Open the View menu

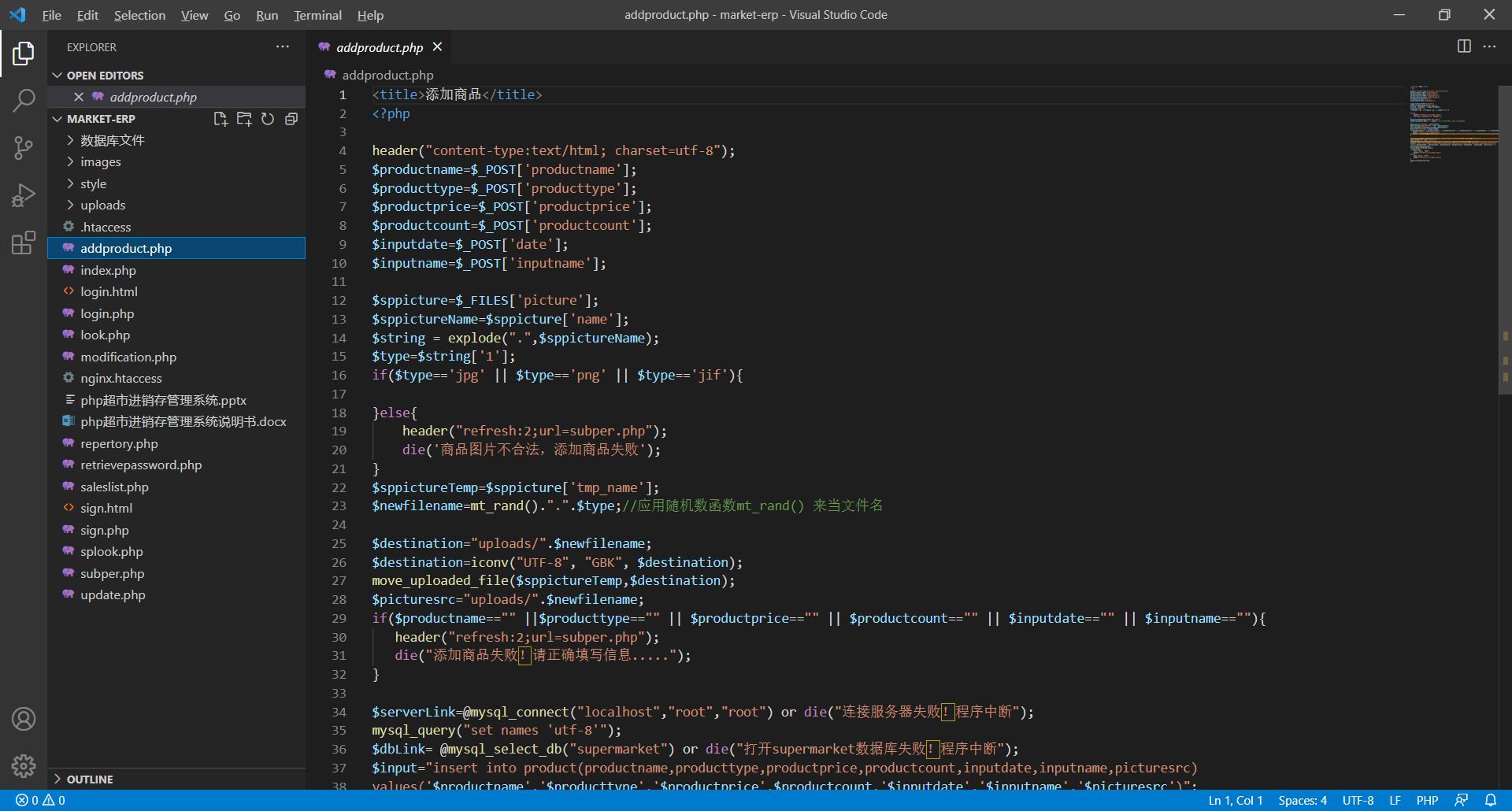195,15
